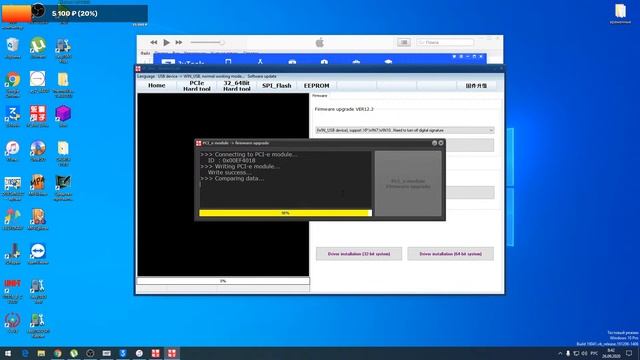Open the 3uTools blue desktop icon
This screenshot has width=640, height=360.
click(12, 116)
